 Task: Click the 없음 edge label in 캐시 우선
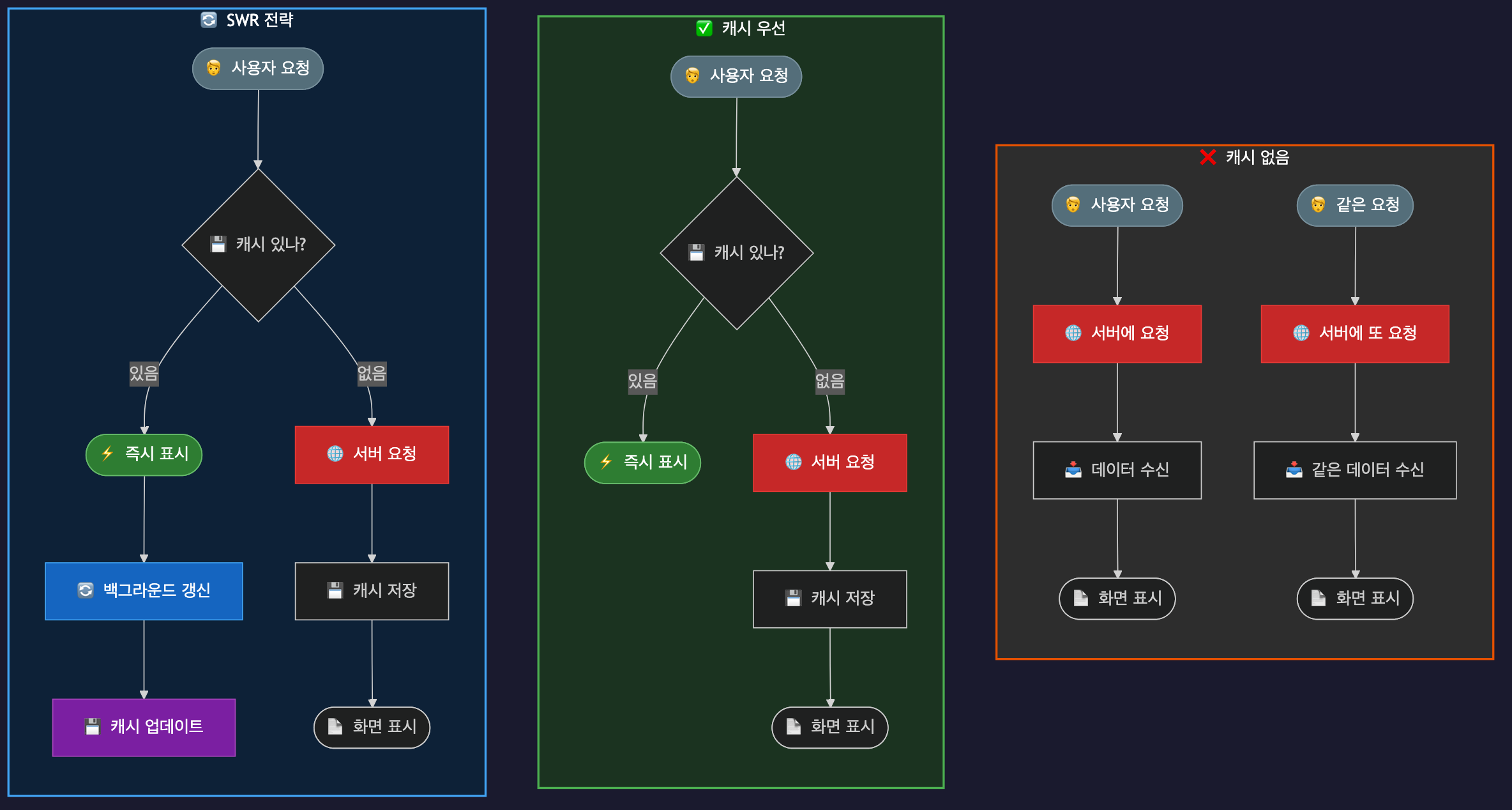tap(829, 381)
